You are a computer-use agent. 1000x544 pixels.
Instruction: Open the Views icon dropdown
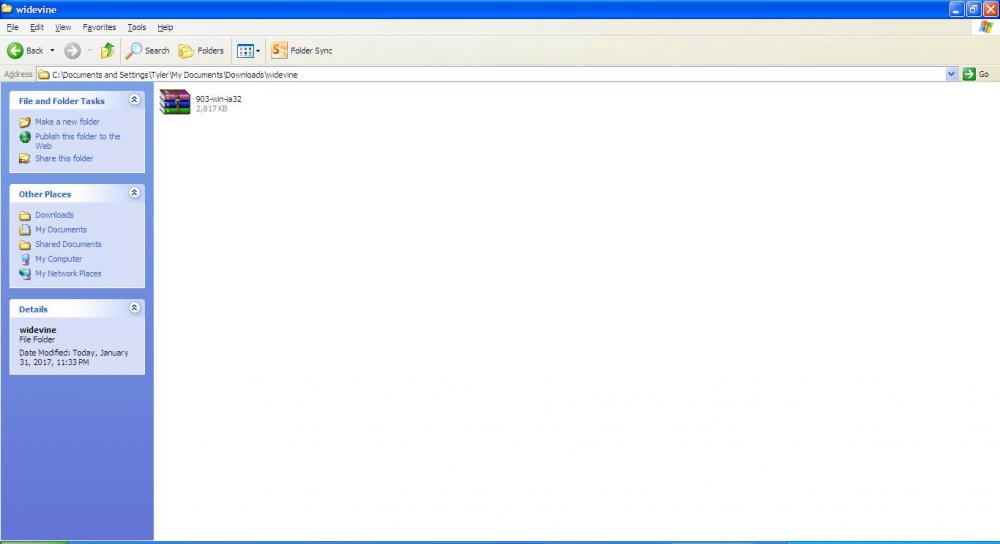pyautogui.click(x=248, y=50)
